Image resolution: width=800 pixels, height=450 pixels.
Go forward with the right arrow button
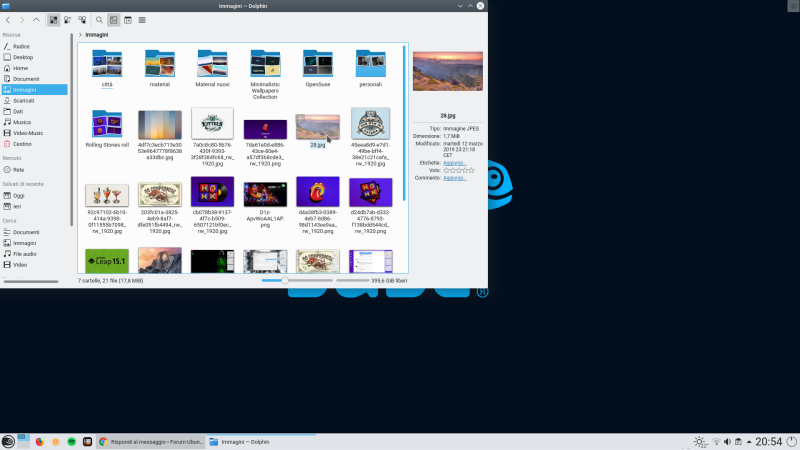pyautogui.click(x=22, y=20)
